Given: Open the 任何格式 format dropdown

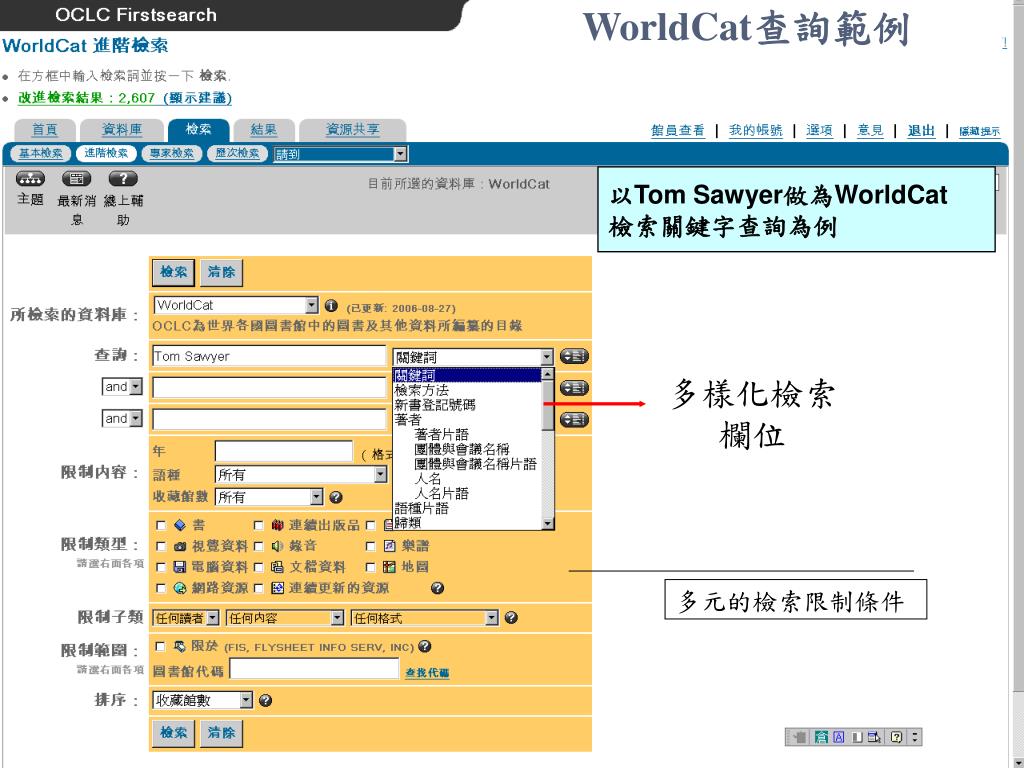Looking at the screenshot, I should click(x=424, y=618).
